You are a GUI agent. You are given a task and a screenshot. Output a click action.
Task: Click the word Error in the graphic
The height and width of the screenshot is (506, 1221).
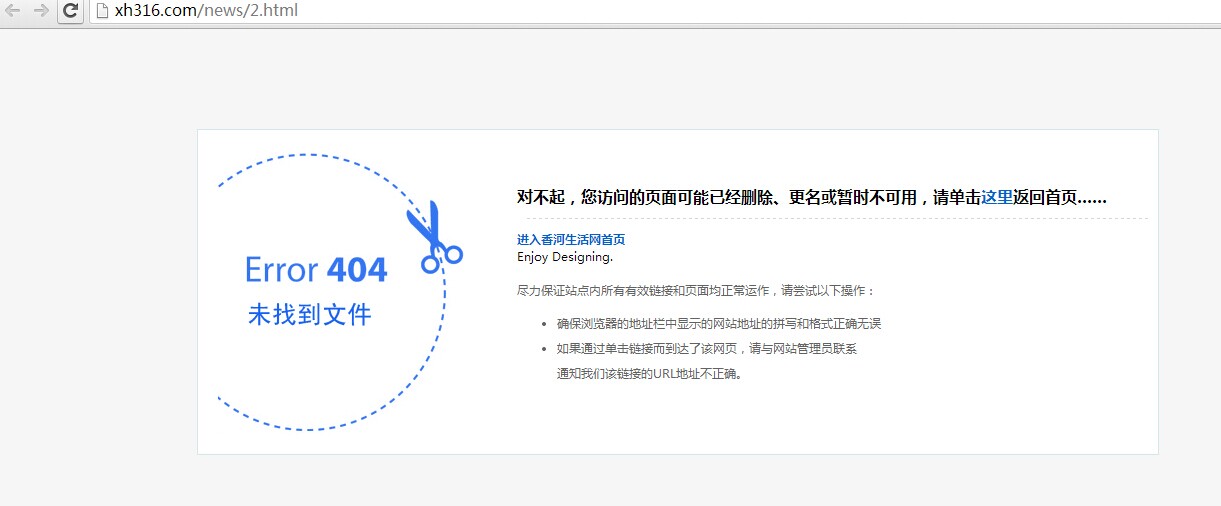(x=281, y=270)
